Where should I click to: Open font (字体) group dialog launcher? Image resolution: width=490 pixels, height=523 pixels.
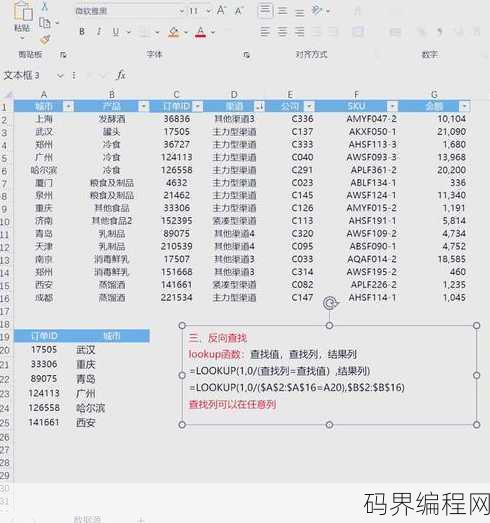[x=246, y=54]
